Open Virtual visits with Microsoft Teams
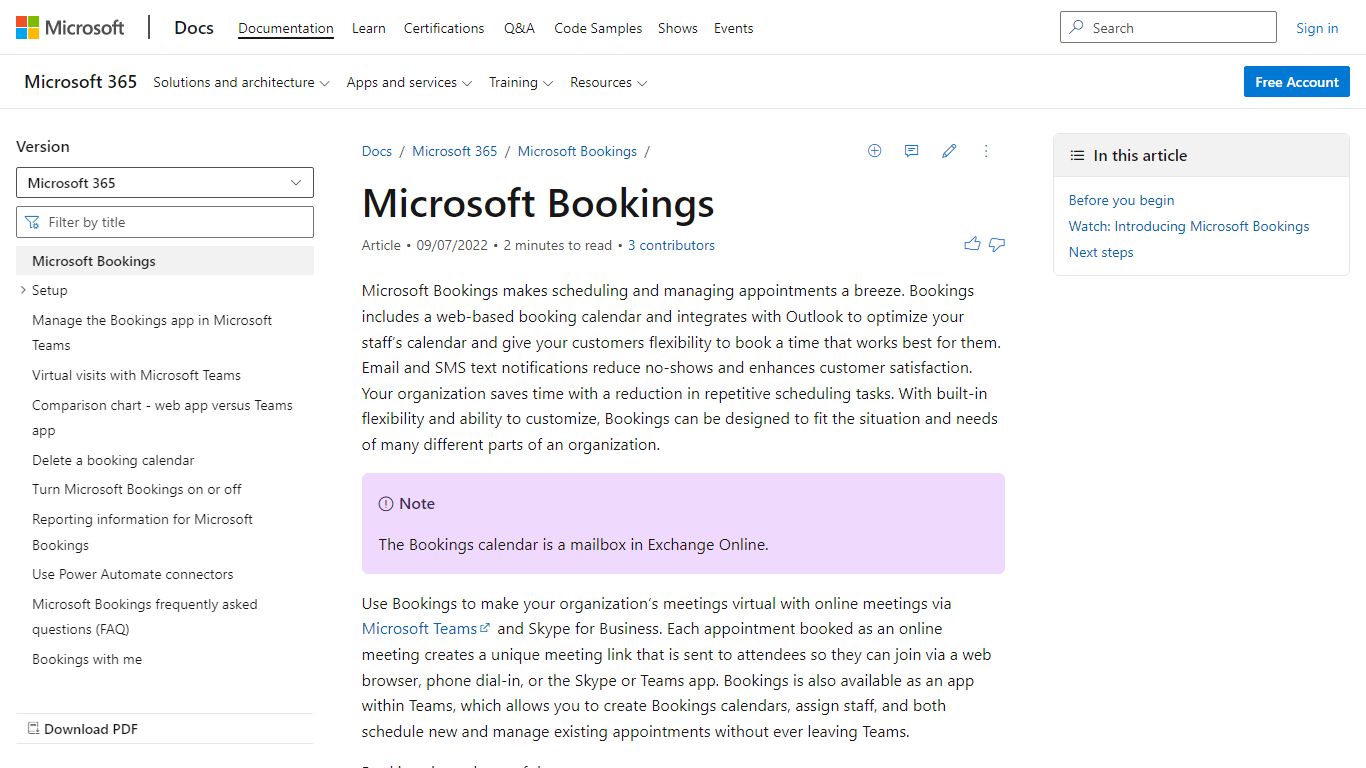This screenshot has width=1366, height=768. (136, 375)
